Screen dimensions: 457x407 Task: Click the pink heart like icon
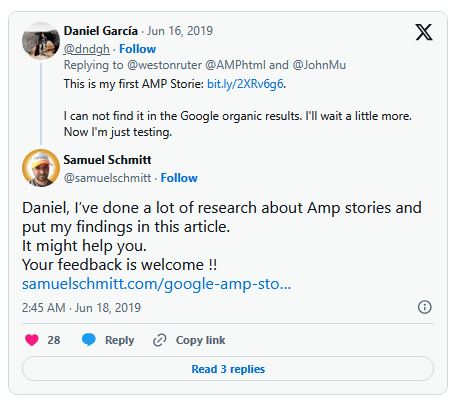(x=32, y=340)
